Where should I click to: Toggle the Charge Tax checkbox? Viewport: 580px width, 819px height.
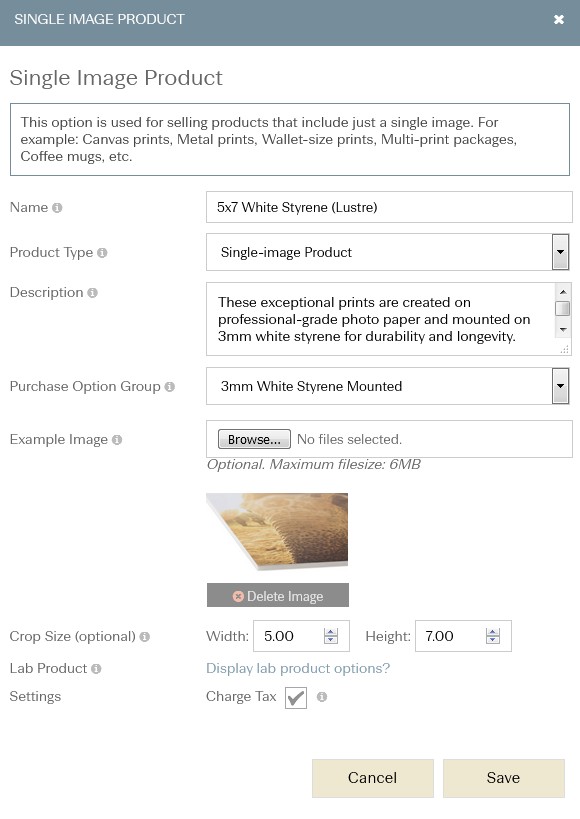[x=296, y=698]
